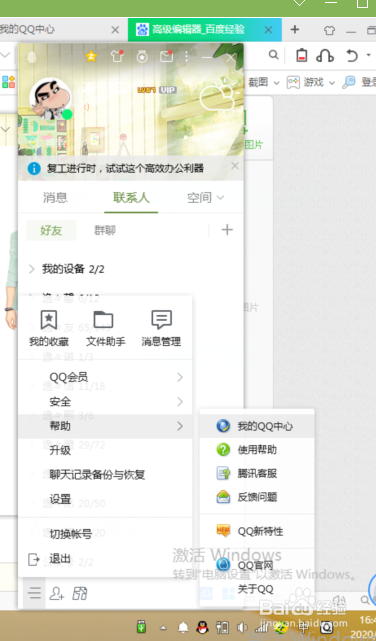Viewport: 376px width, 641px height.
Task: Click the QQ main menu hamburger icon
Action: click(x=34, y=593)
